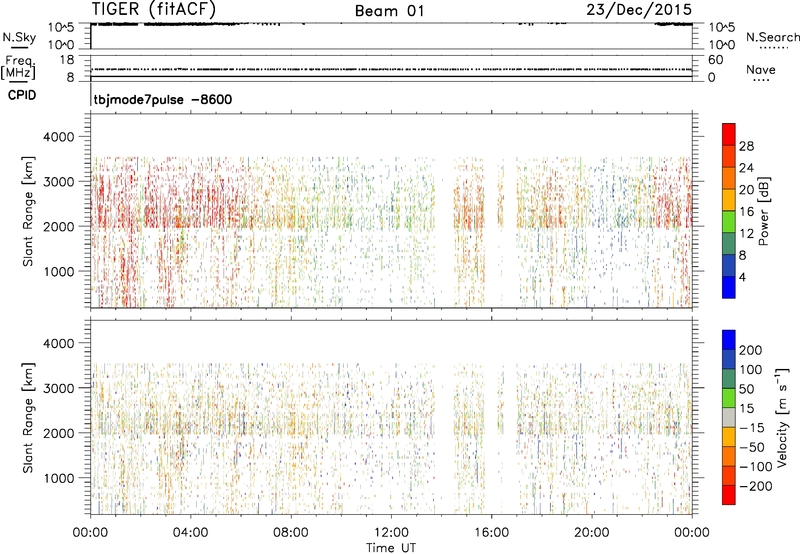Select the Power [dB] colorbar title
Image resolution: width=800 pixels, height=554 pixels.
[x=764, y=211]
